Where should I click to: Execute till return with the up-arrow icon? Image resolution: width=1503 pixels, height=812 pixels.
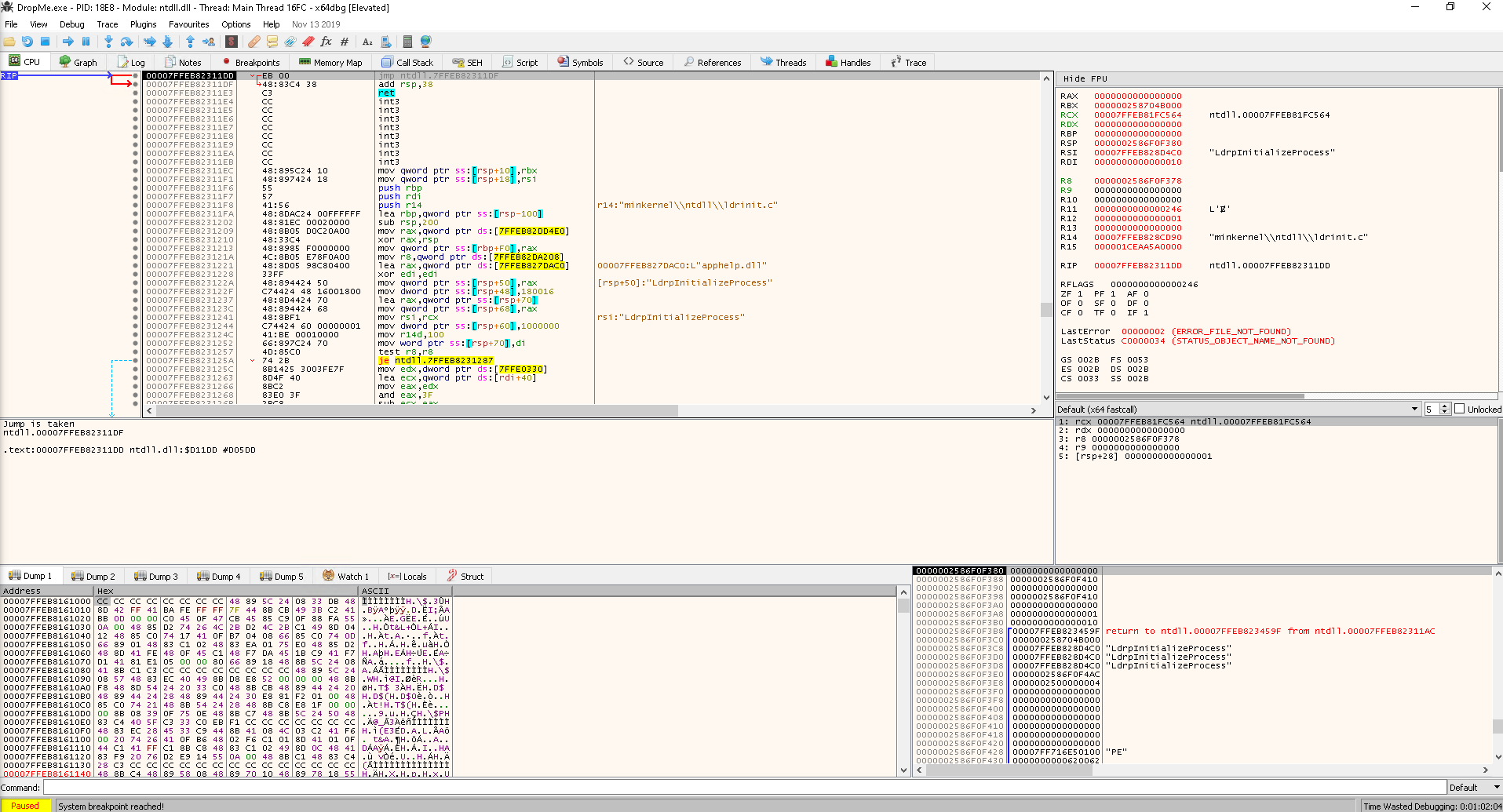click(190, 42)
